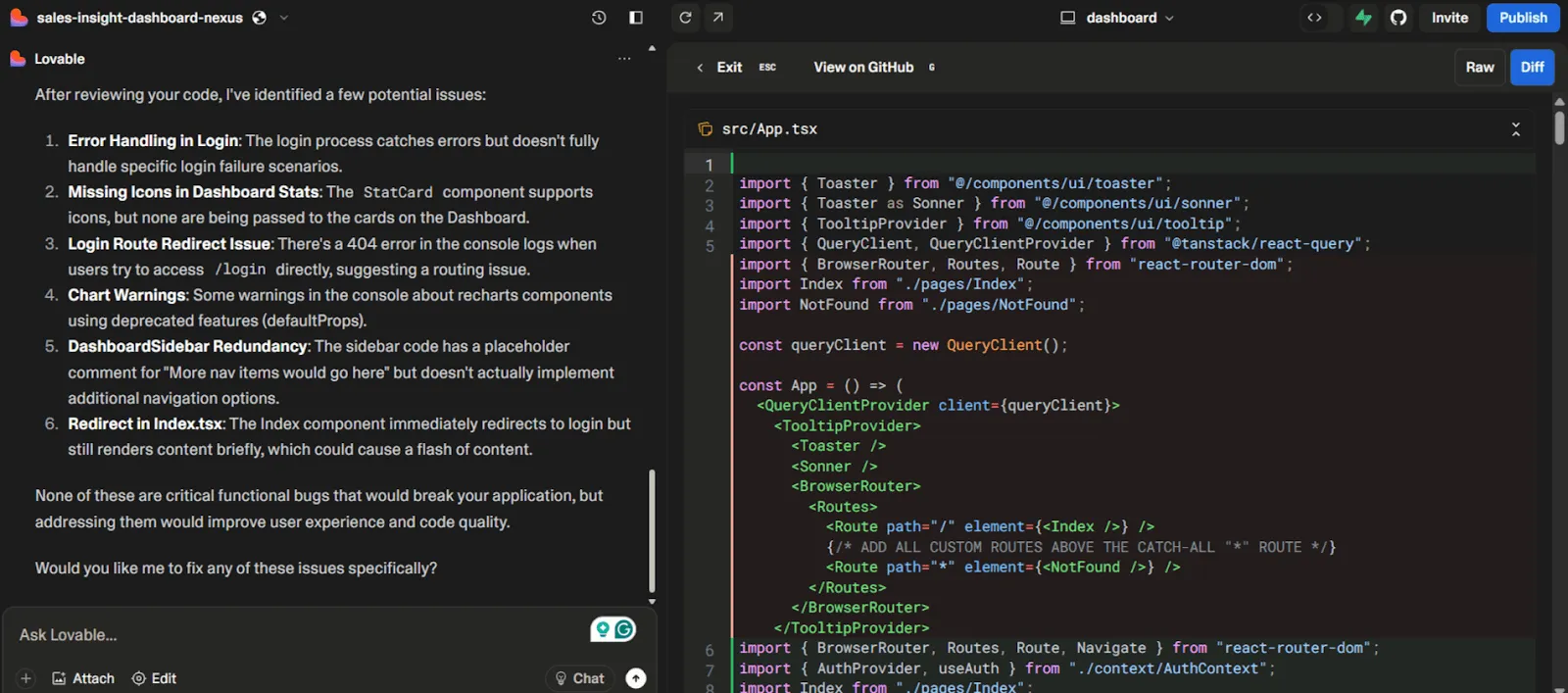Exit the diff view with the Exit button
This screenshot has width=1568, height=693.
pyautogui.click(x=729, y=67)
